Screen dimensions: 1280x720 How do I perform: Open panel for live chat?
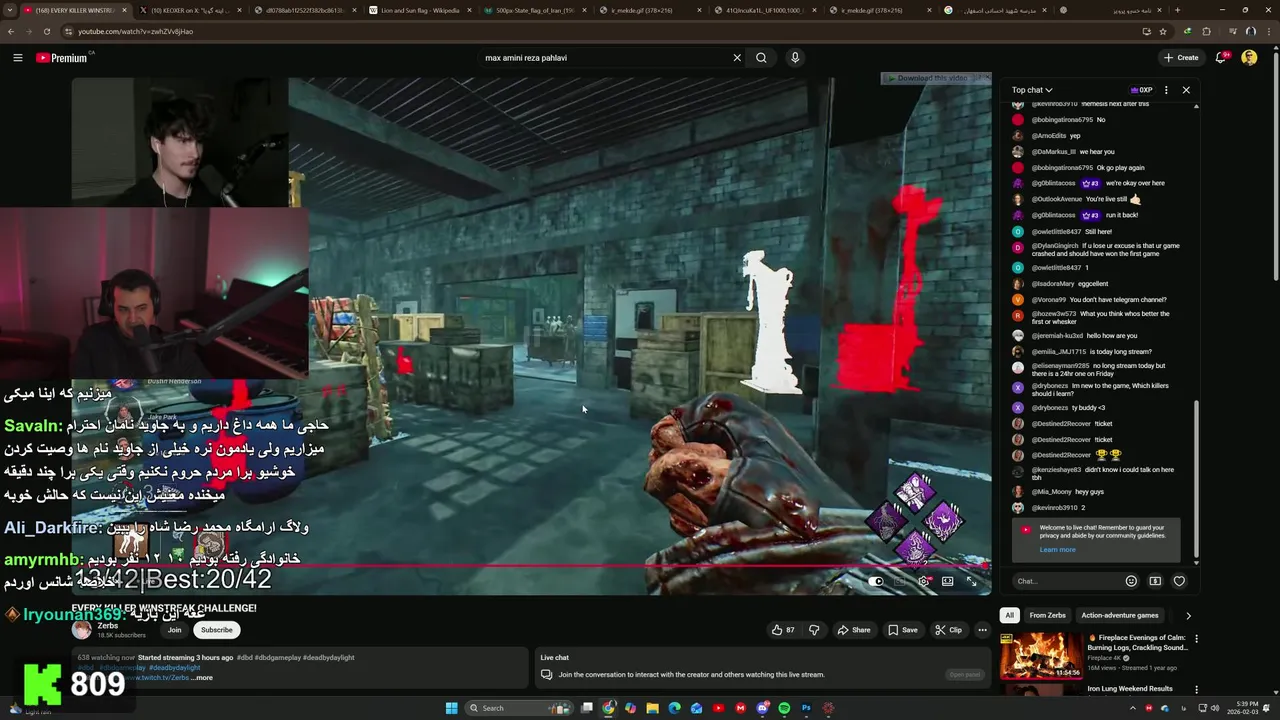click(x=965, y=674)
